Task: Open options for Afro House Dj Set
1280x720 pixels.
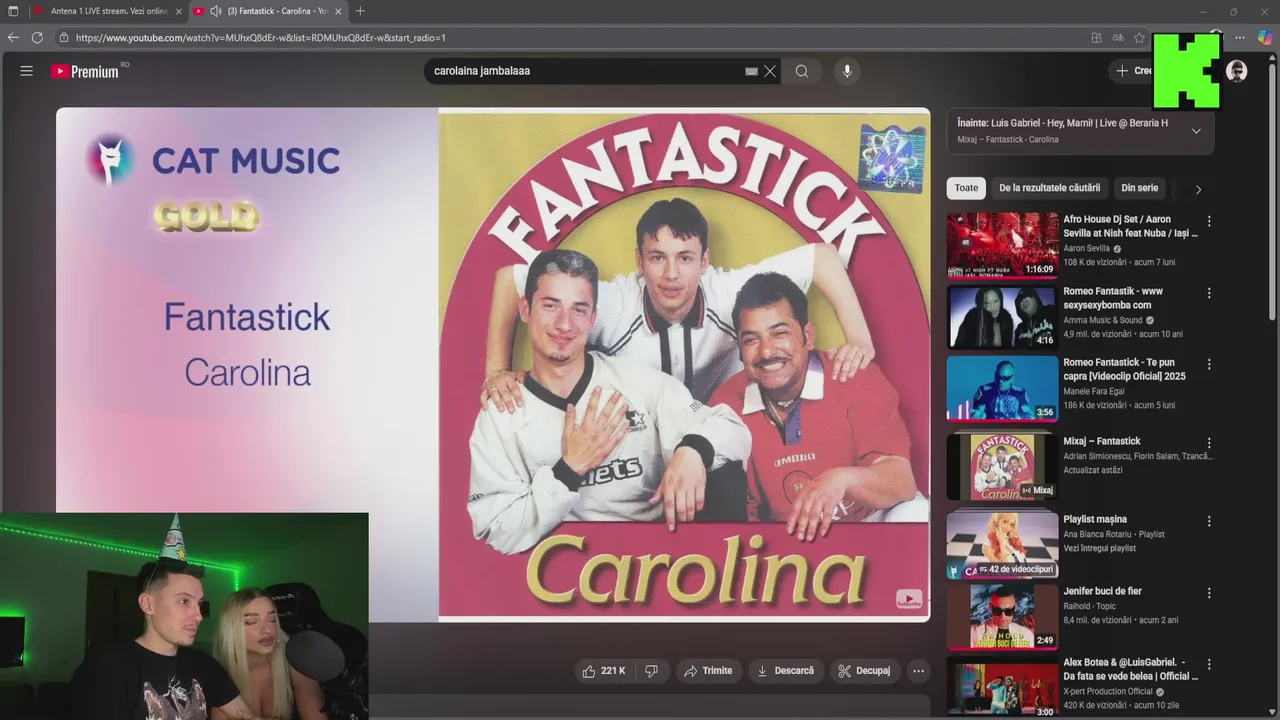Action: pyautogui.click(x=1208, y=221)
